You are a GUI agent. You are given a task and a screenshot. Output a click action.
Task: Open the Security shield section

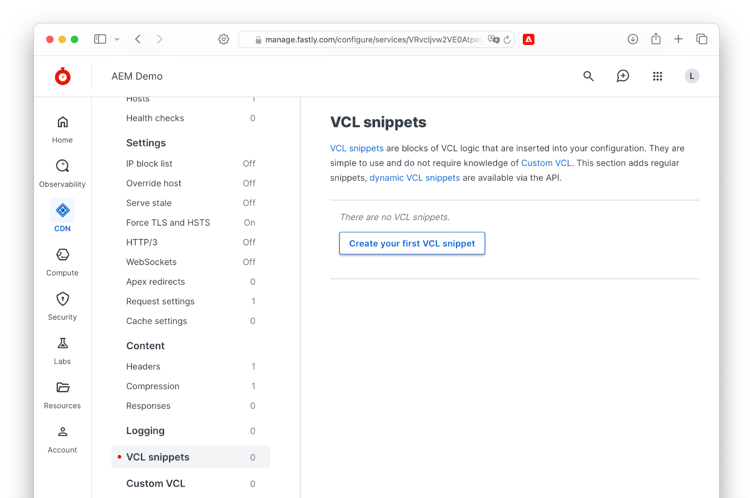coord(62,305)
